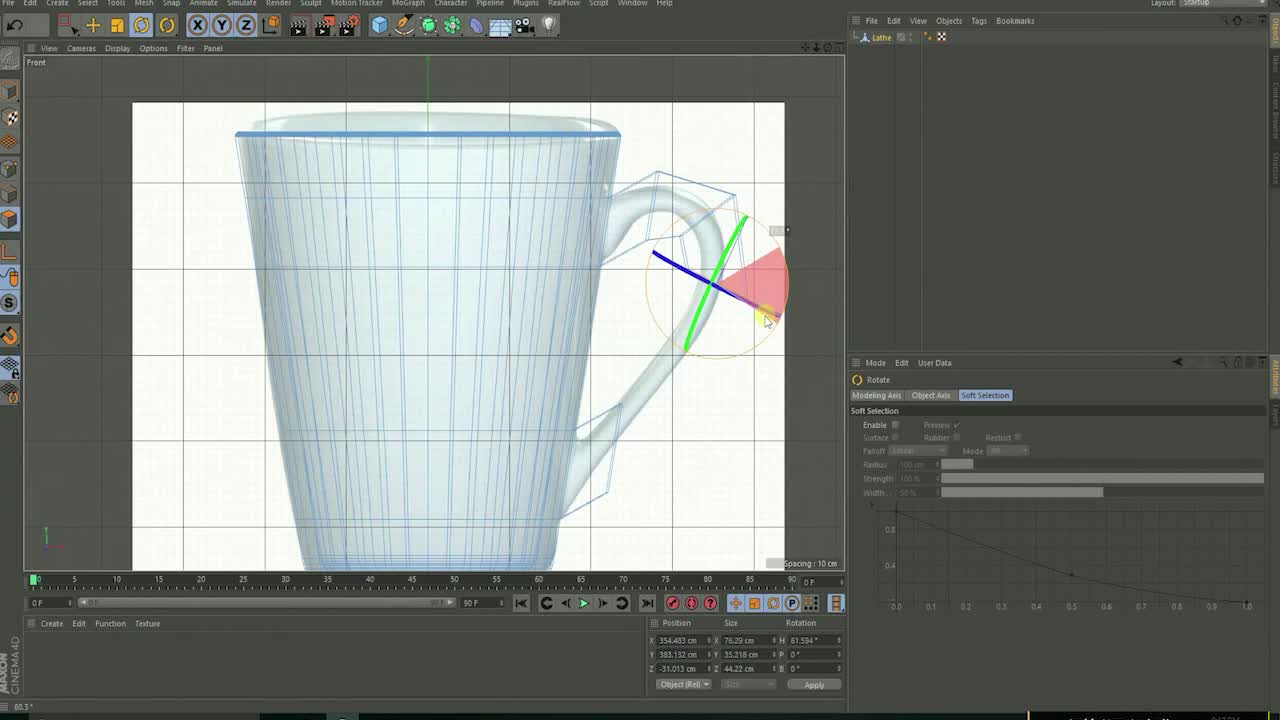Go to end of animation button
This screenshot has height=720, width=1280.
[x=647, y=603]
